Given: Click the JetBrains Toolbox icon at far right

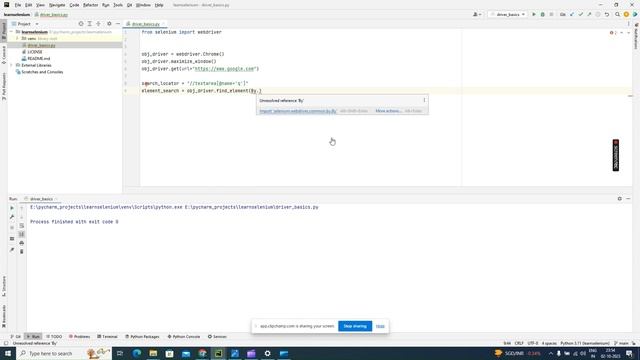Looking at the screenshot, I should coord(635,14).
